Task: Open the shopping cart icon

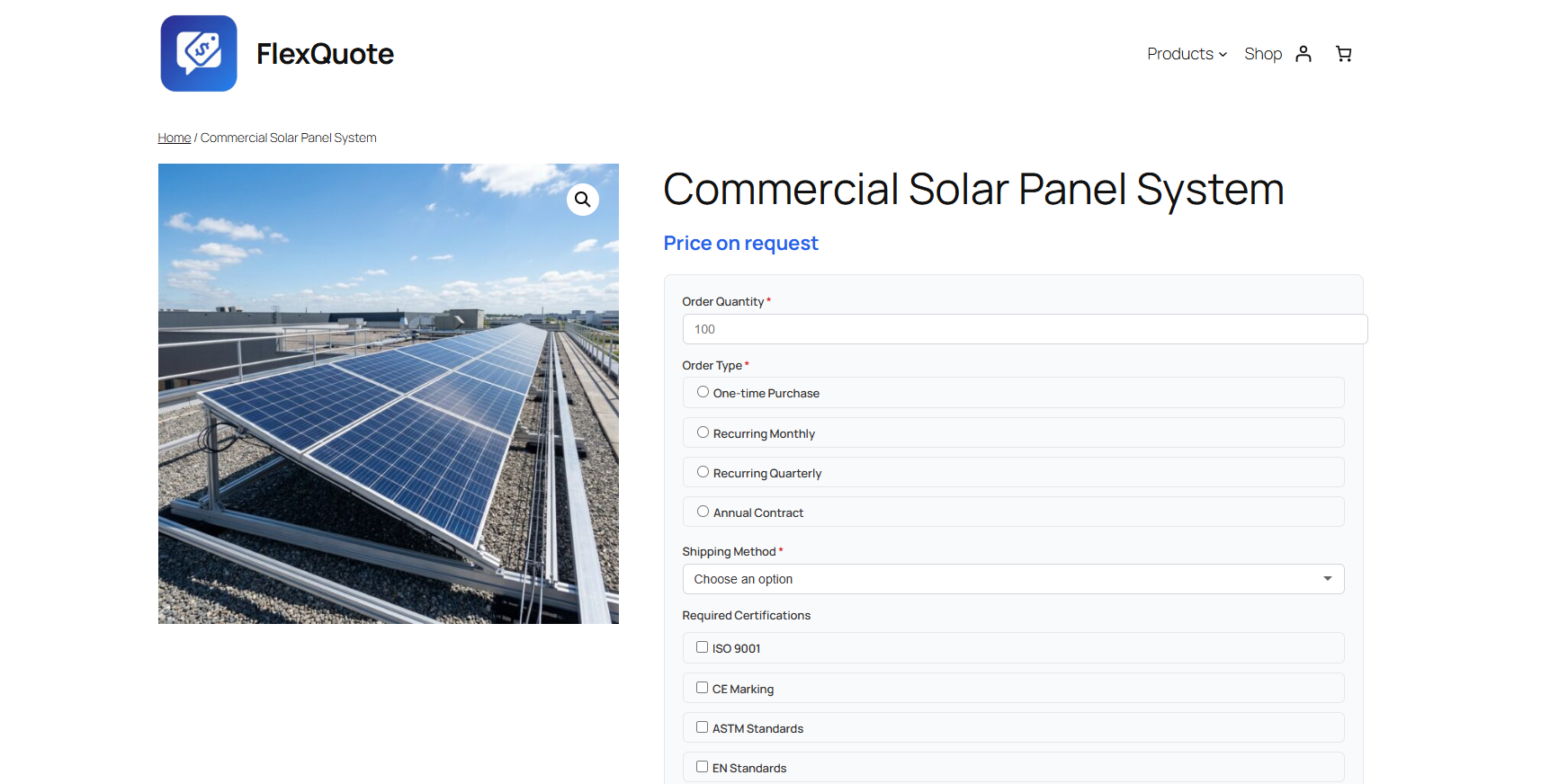Action: pyautogui.click(x=1343, y=54)
